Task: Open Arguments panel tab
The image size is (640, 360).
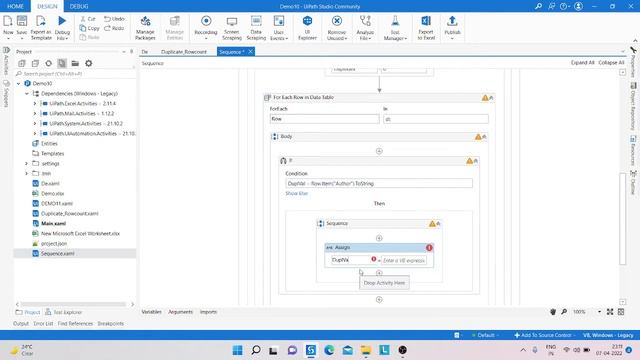Action: click(180, 312)
